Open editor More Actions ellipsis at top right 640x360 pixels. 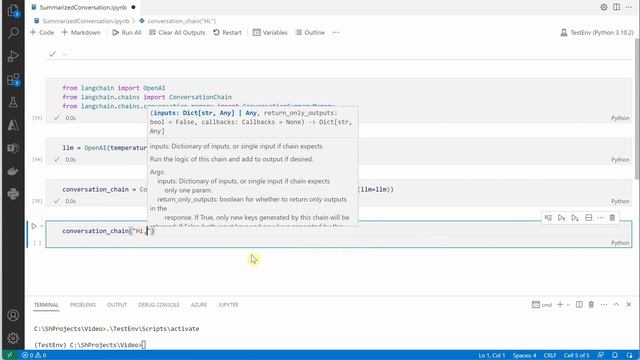[x=629, y=7]
